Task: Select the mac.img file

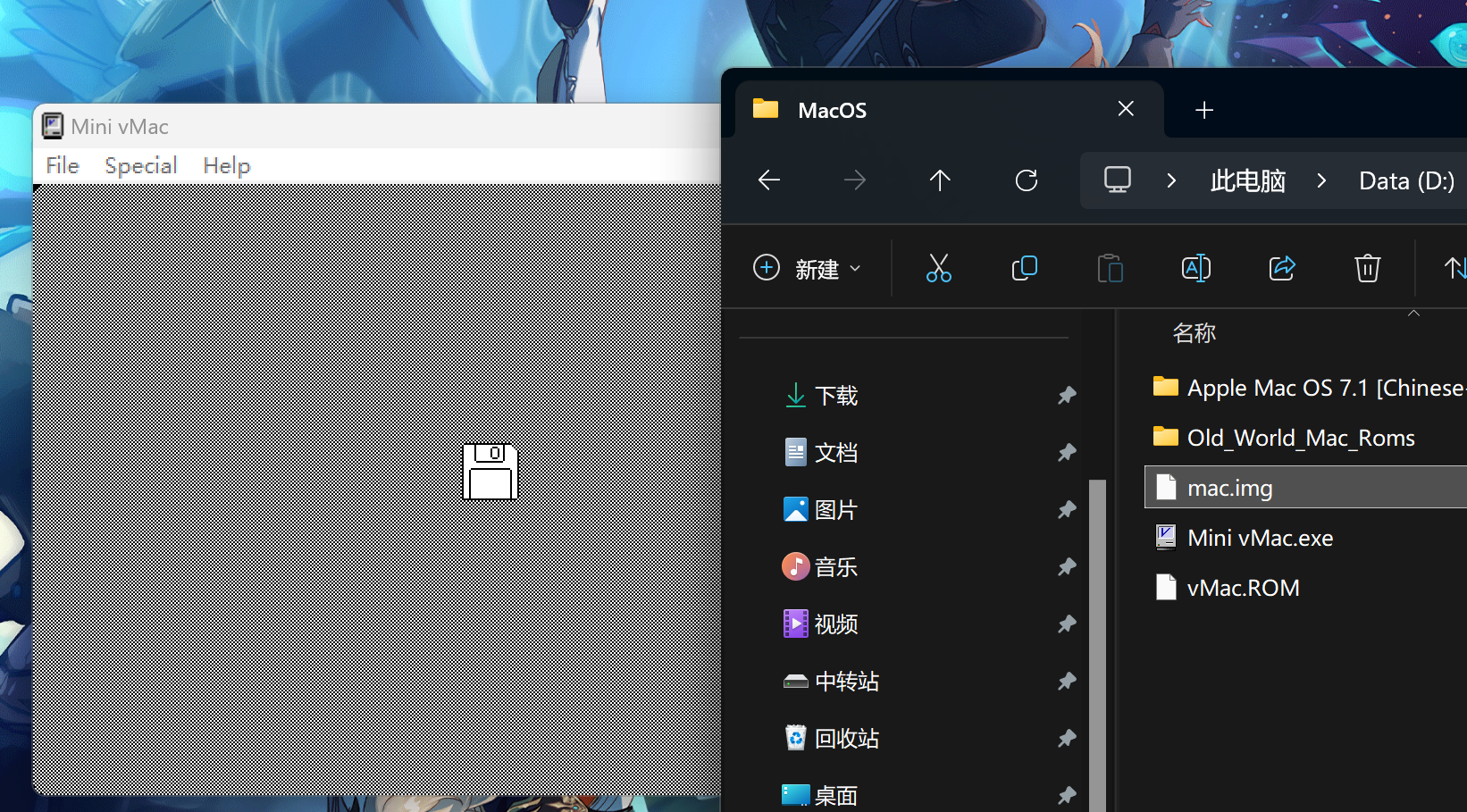Action: pos(1229,488)
